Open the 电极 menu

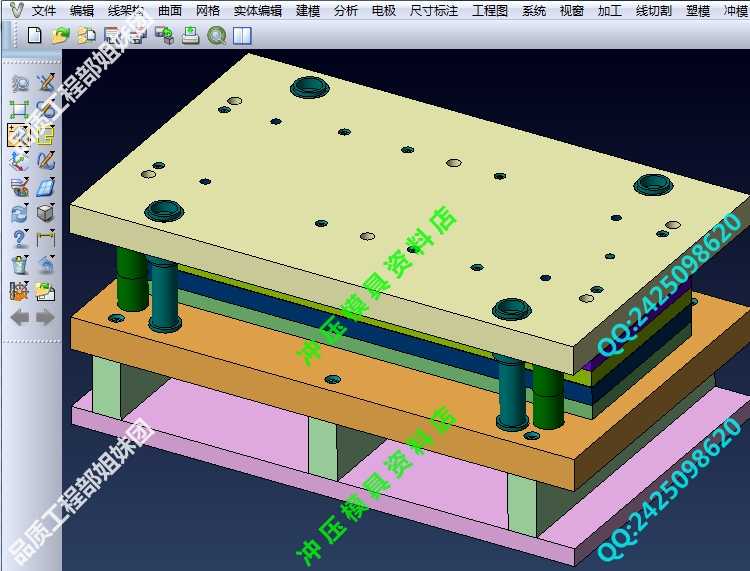(x=384, y=11)
